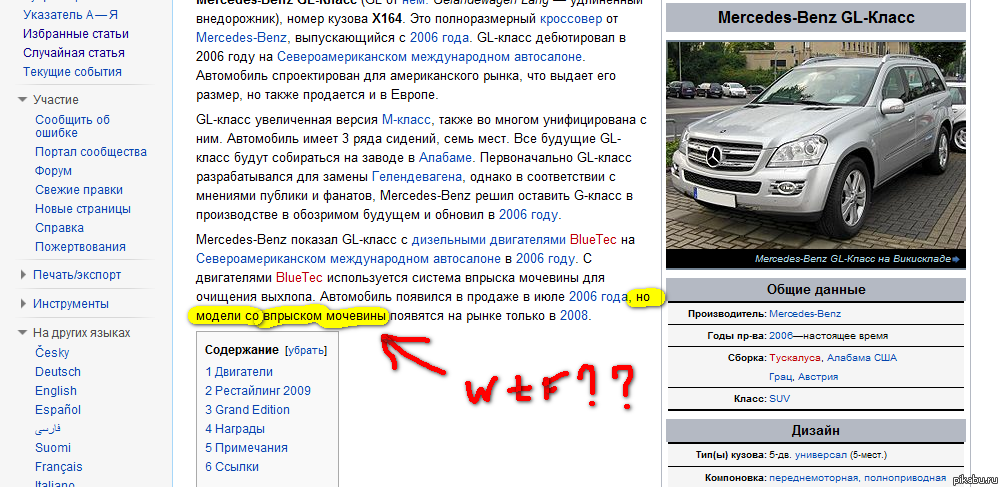
Task: Jump to section 6 Ссылки
Action: (232, 467)
